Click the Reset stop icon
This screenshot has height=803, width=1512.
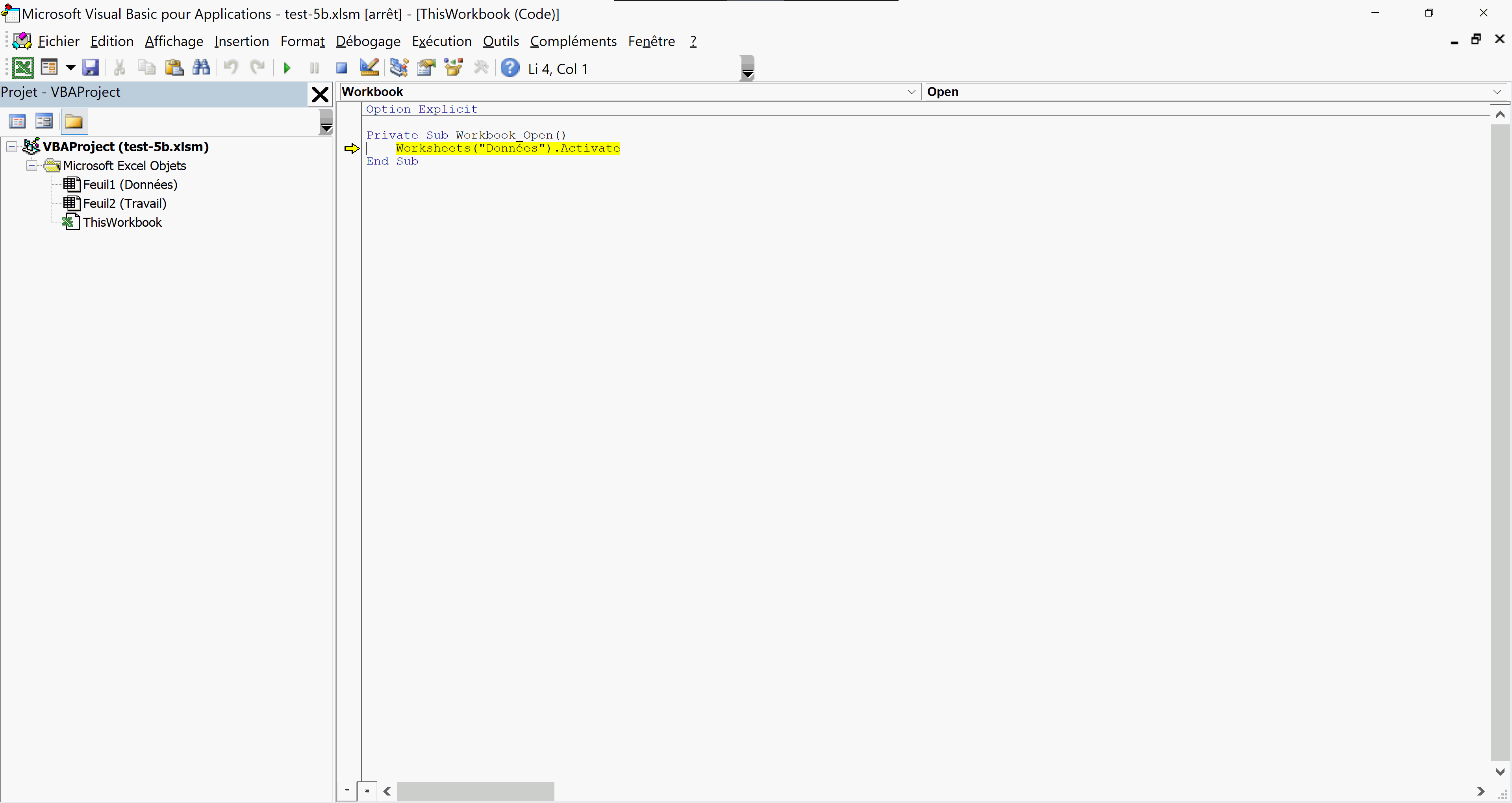coord(341,68)
